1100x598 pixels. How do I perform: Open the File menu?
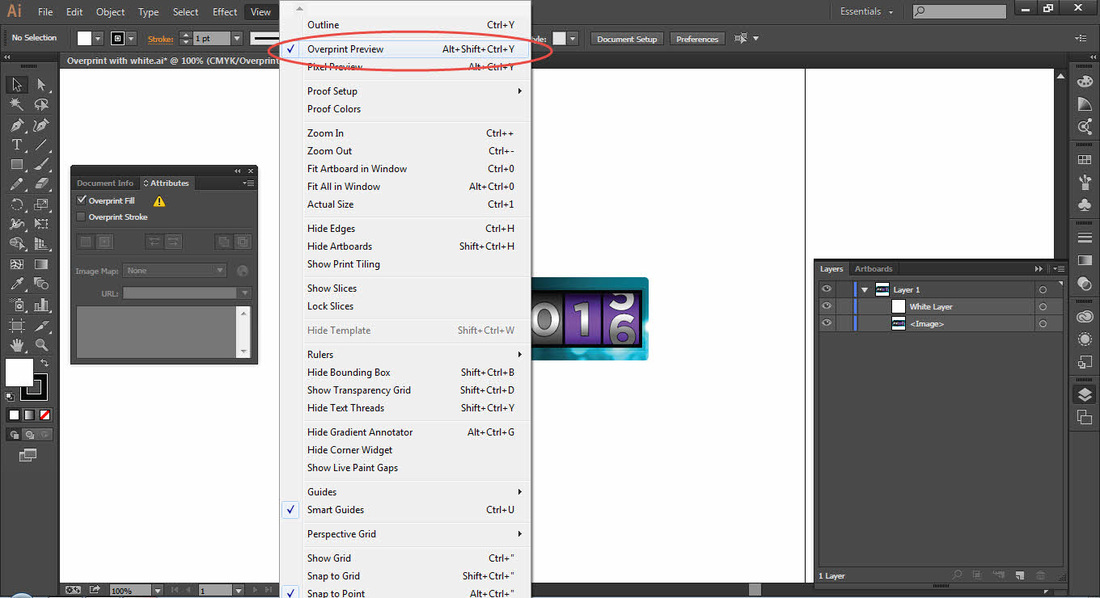coord(45,12)
